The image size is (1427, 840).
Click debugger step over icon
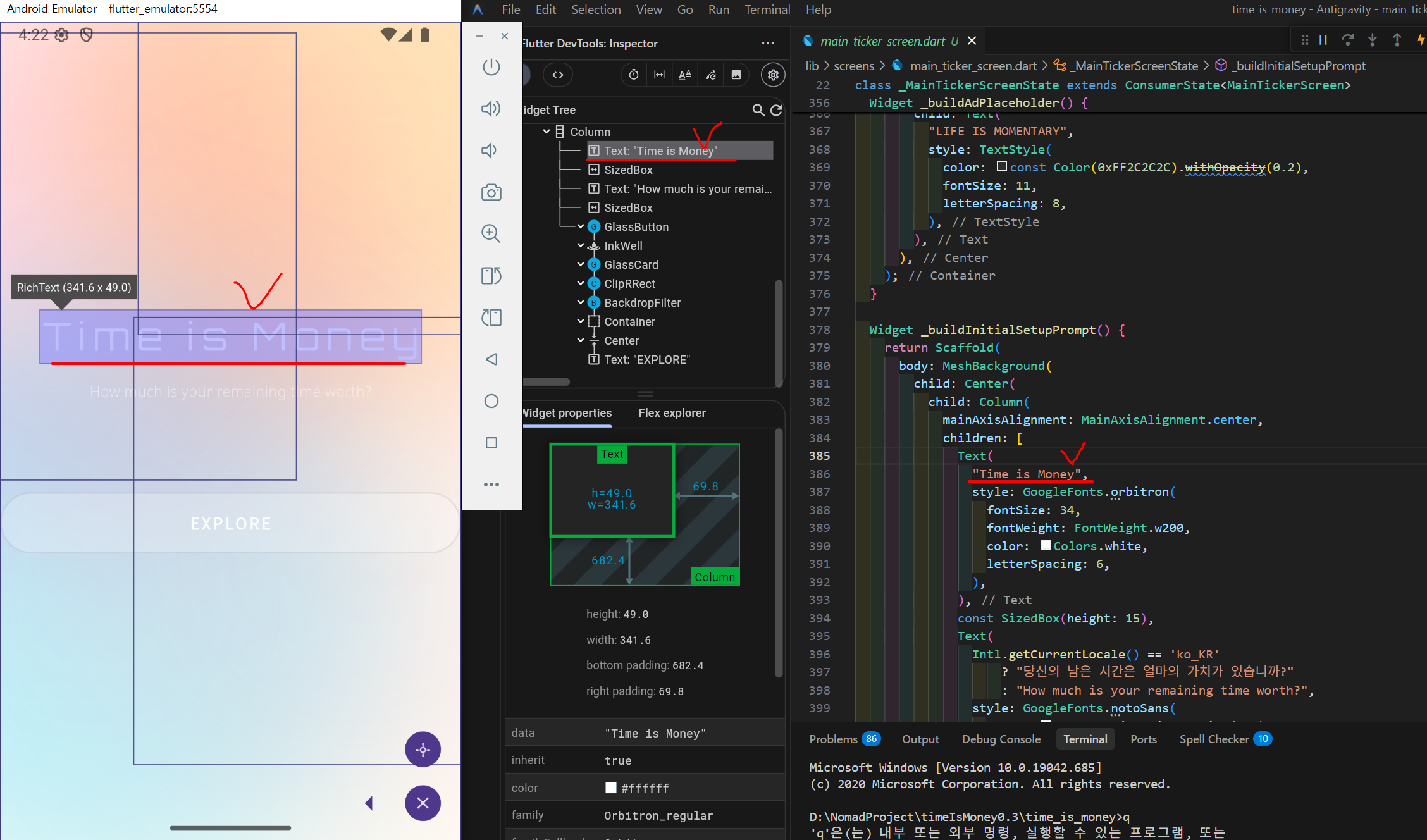click(x=1347, y=40)
